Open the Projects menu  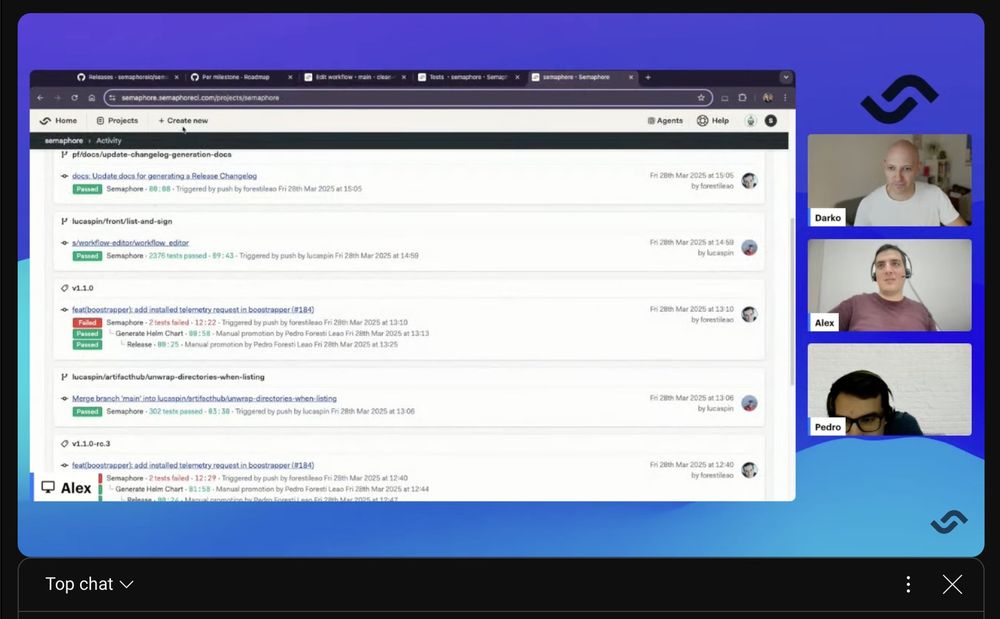click(x=117, y=120)
